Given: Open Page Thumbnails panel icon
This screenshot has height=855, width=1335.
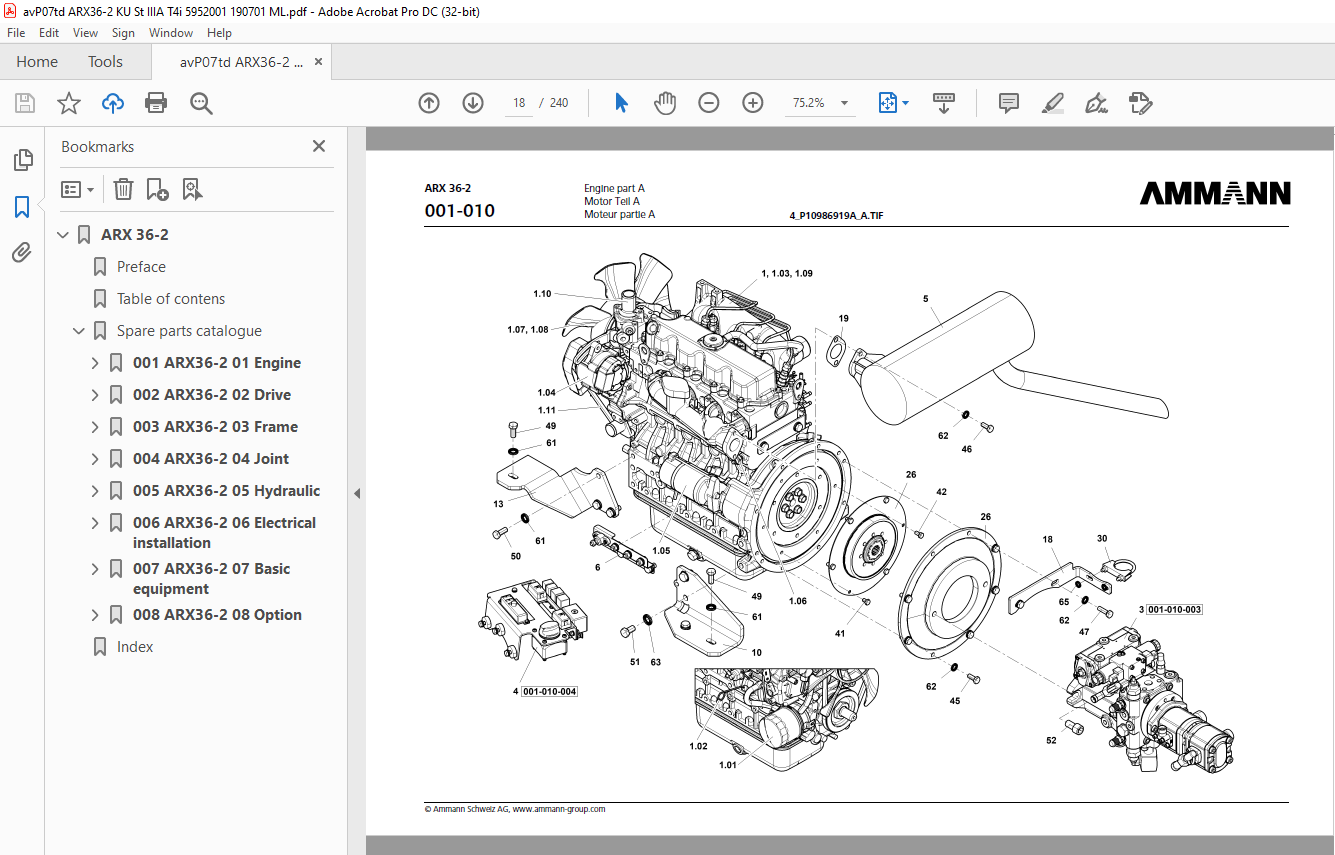Looking at the screenshot, I should [x=22, y=160].
